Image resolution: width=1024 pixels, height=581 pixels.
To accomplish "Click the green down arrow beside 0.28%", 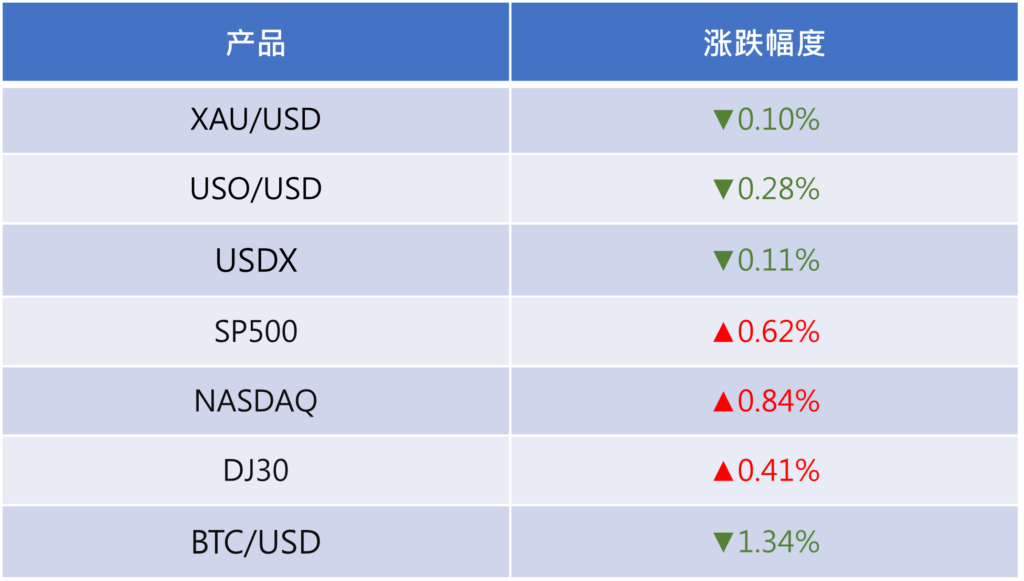I will point(724,189).
